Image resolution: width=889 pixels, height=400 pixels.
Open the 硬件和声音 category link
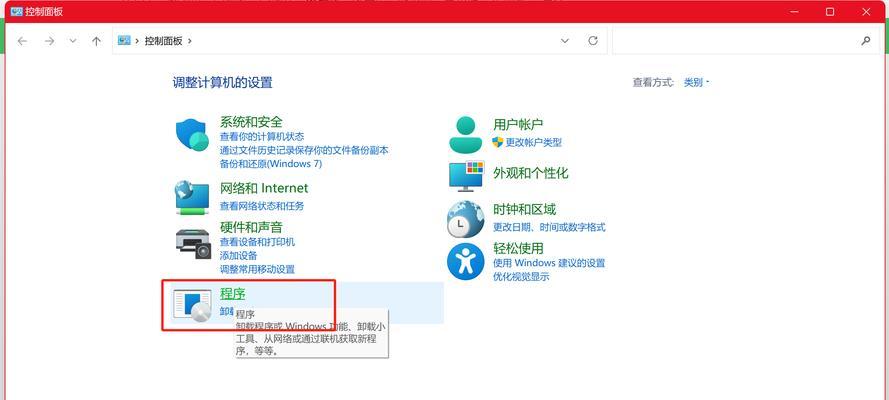251,227
